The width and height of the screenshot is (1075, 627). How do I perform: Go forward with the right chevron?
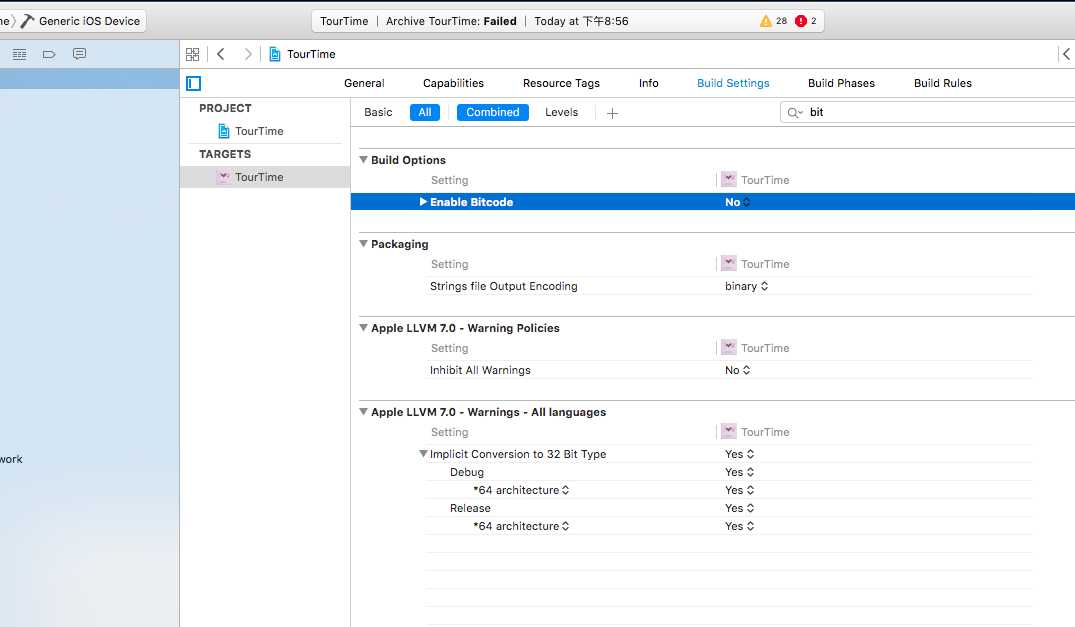point(247,54)
